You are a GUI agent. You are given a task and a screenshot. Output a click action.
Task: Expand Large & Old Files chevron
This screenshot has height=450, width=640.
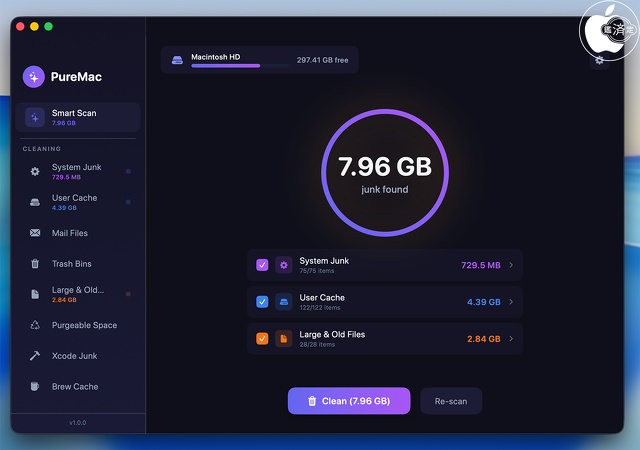[511, 338]
